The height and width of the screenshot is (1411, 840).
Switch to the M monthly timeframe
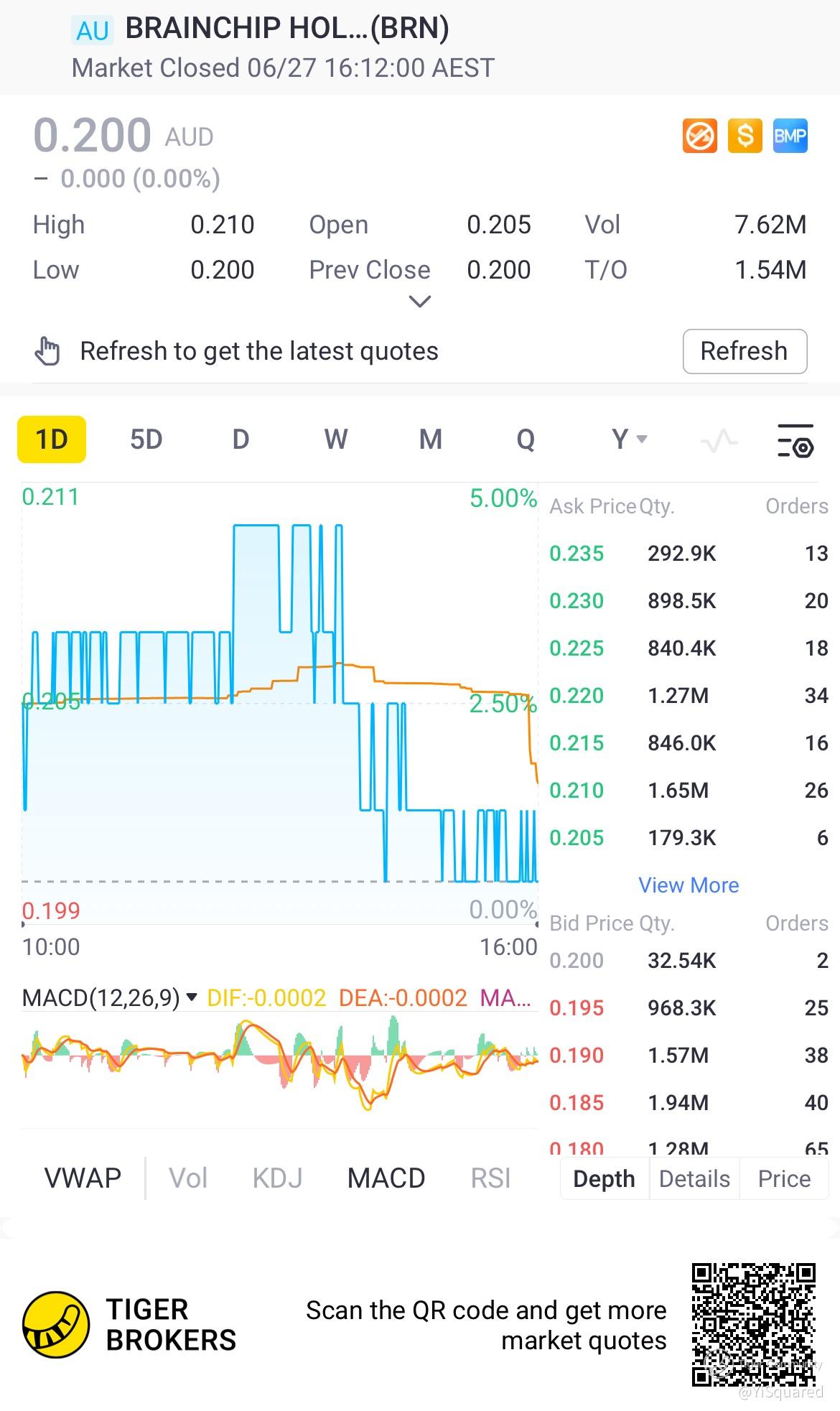point(430,439)
